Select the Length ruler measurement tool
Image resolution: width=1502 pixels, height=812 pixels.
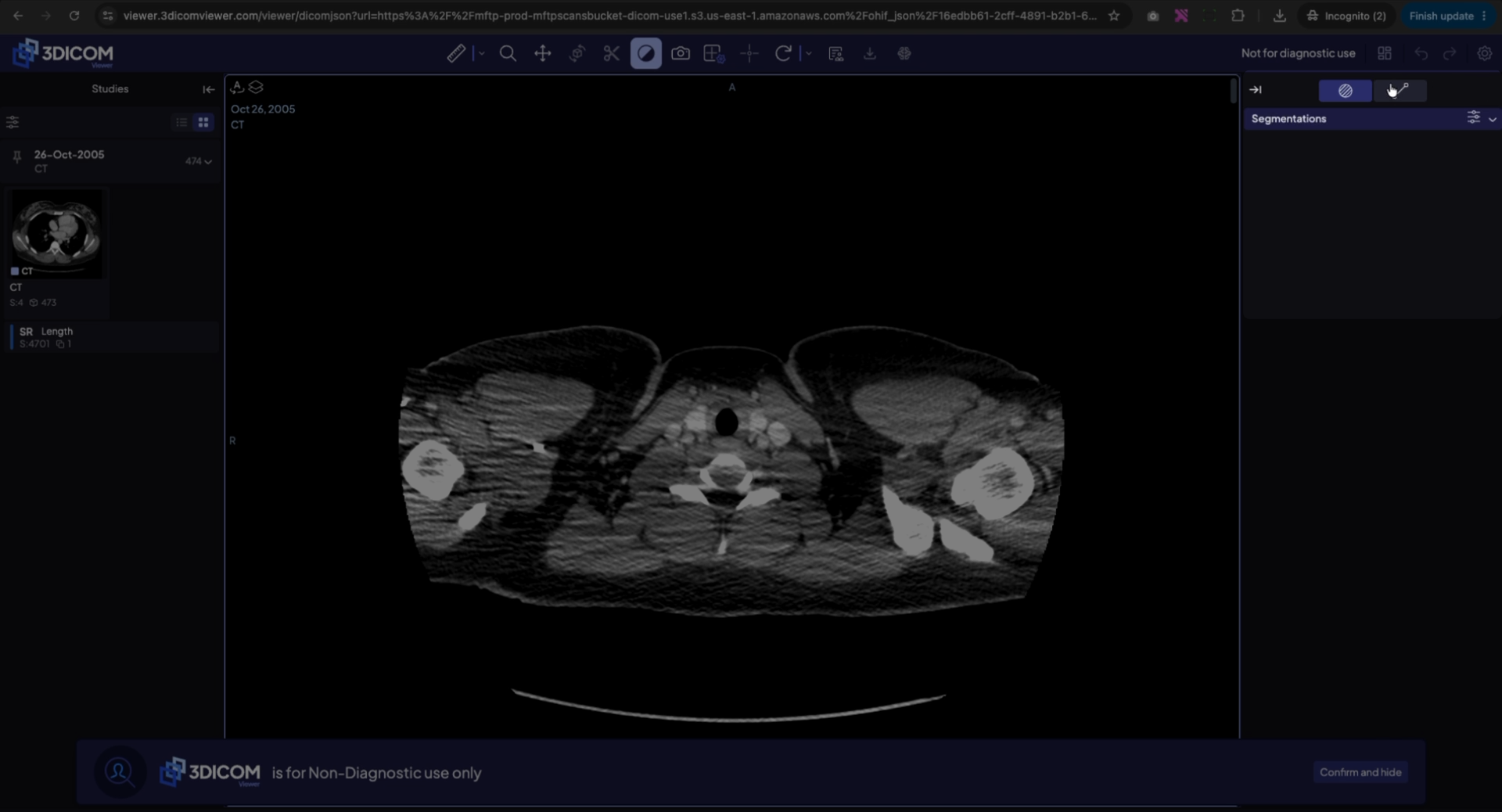(x=456, y=53)
